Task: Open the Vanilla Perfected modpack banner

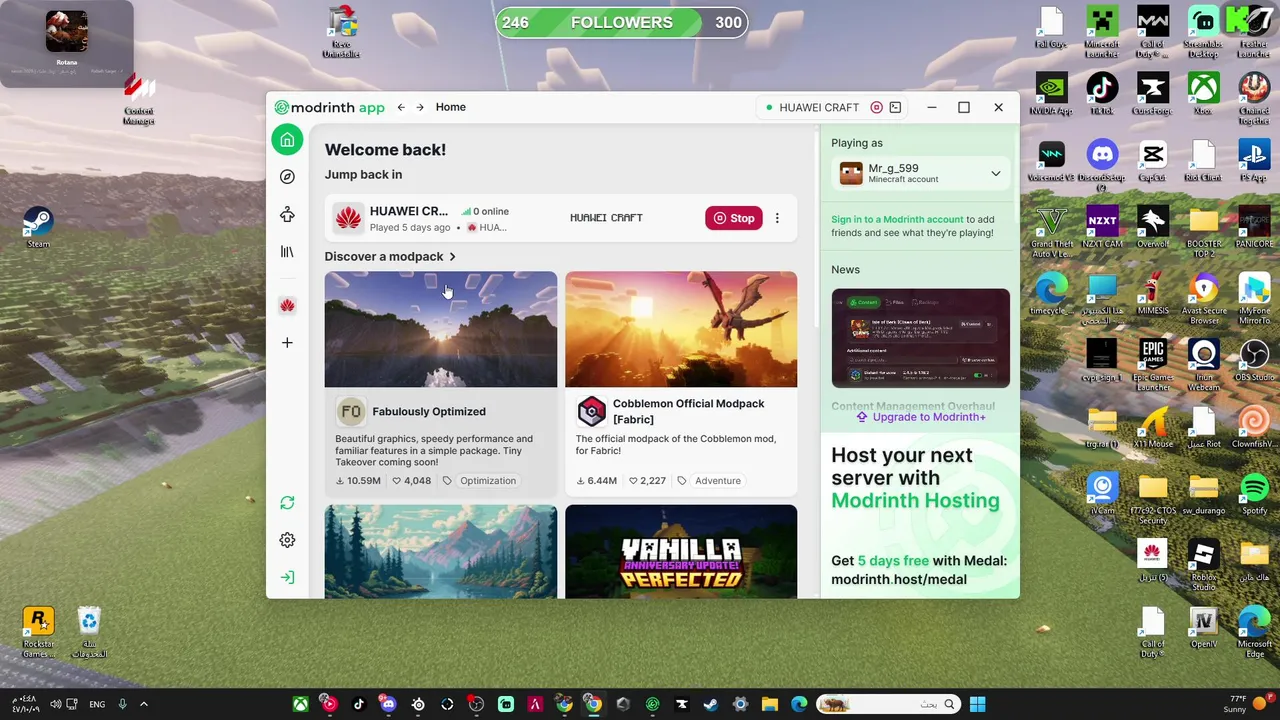Action: coord(681,551)
